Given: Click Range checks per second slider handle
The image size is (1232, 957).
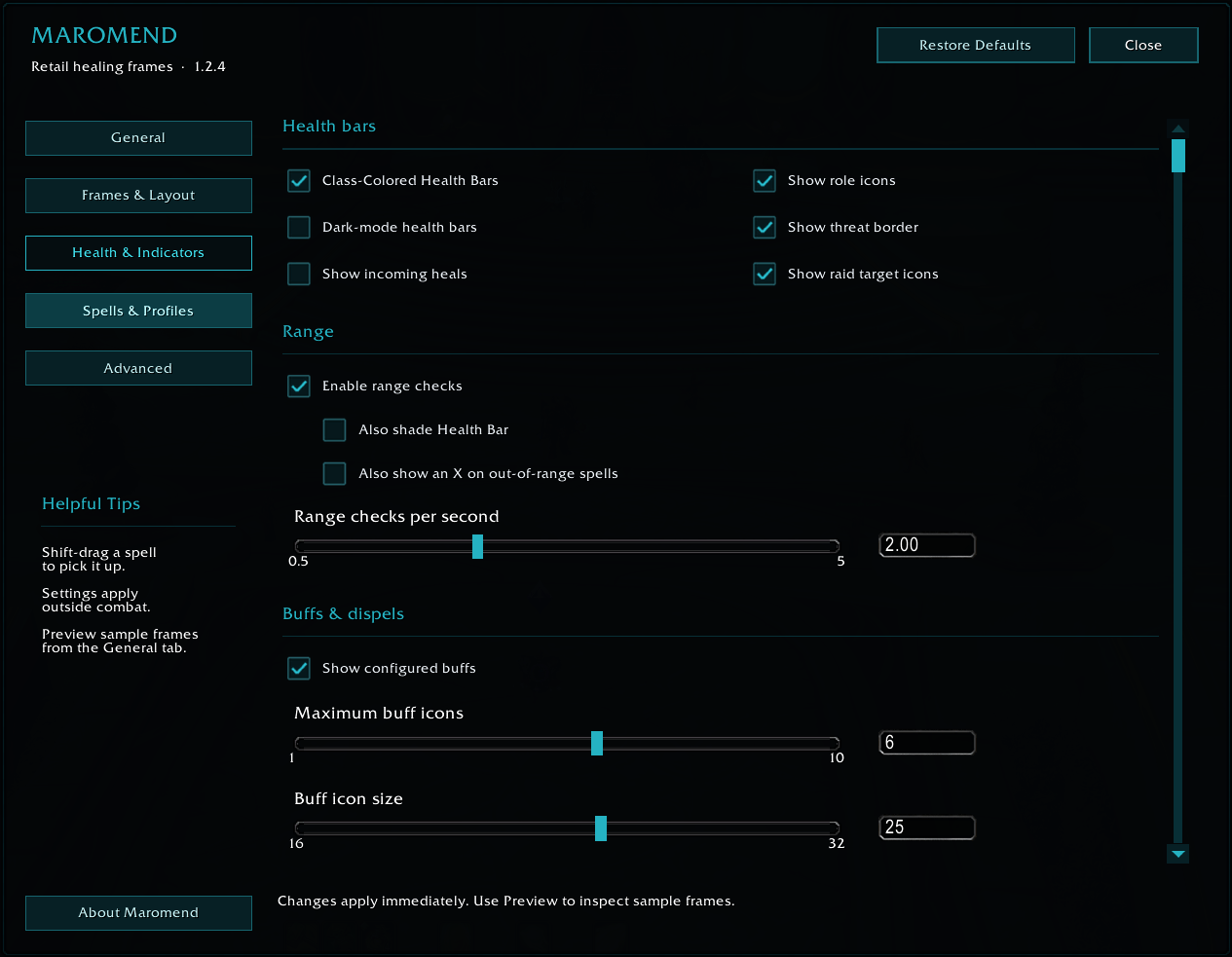Looking at the screenshot, I should click(x=477, y=547).
